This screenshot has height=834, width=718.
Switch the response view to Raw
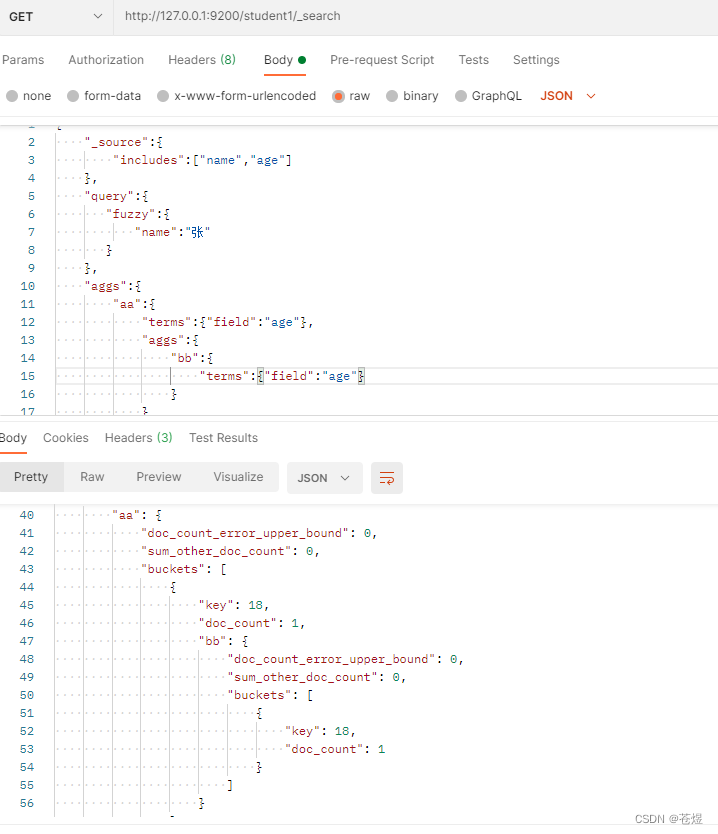click(92, 477)
